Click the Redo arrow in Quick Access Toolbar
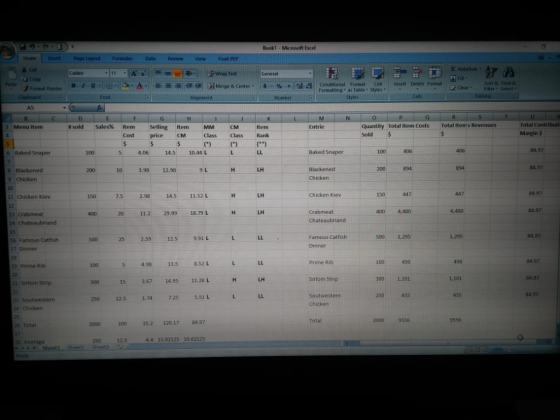Viewport: 560px width, 420px height. pyautogui.click(x=46, y=47)
